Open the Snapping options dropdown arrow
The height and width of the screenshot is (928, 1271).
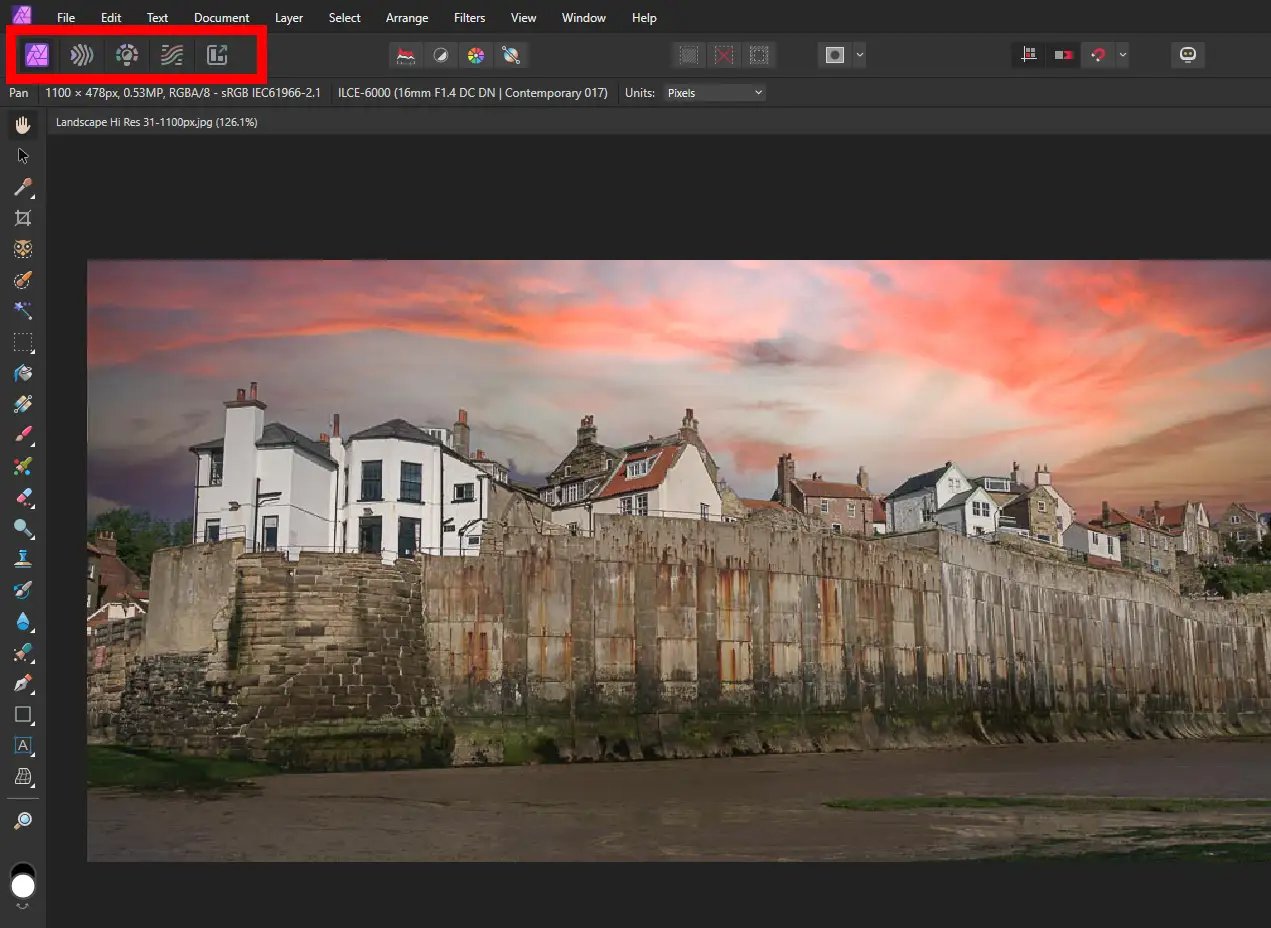[1123, 55]
